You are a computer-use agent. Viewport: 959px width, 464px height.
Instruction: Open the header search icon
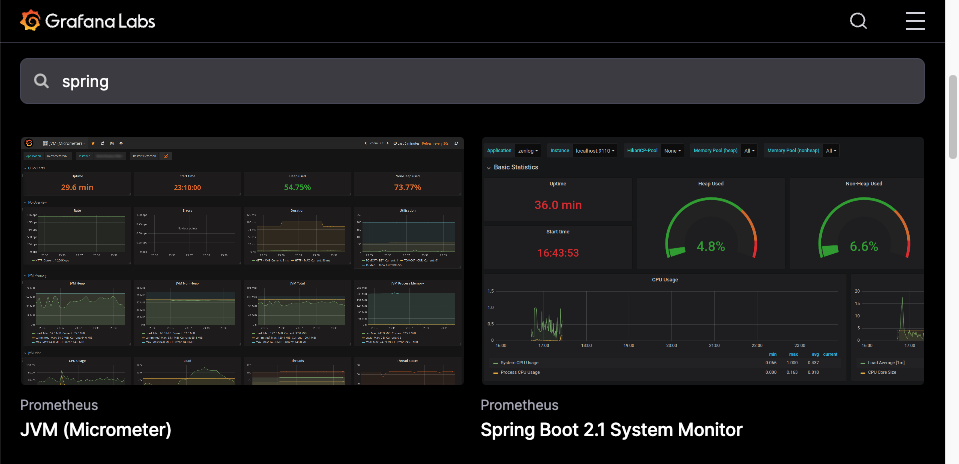[859, 21]
